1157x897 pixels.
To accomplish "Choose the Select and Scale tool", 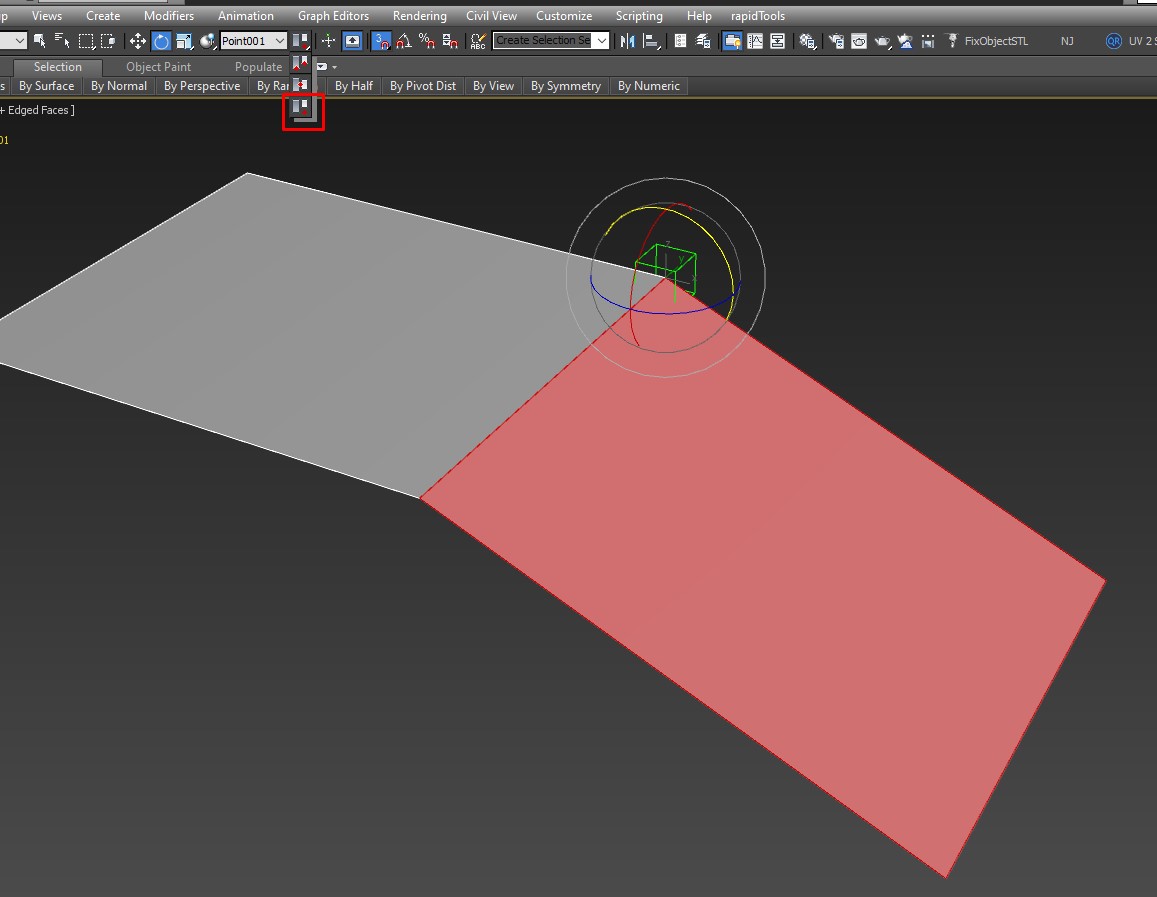I will pyautogui.click(x=184, y=41).
